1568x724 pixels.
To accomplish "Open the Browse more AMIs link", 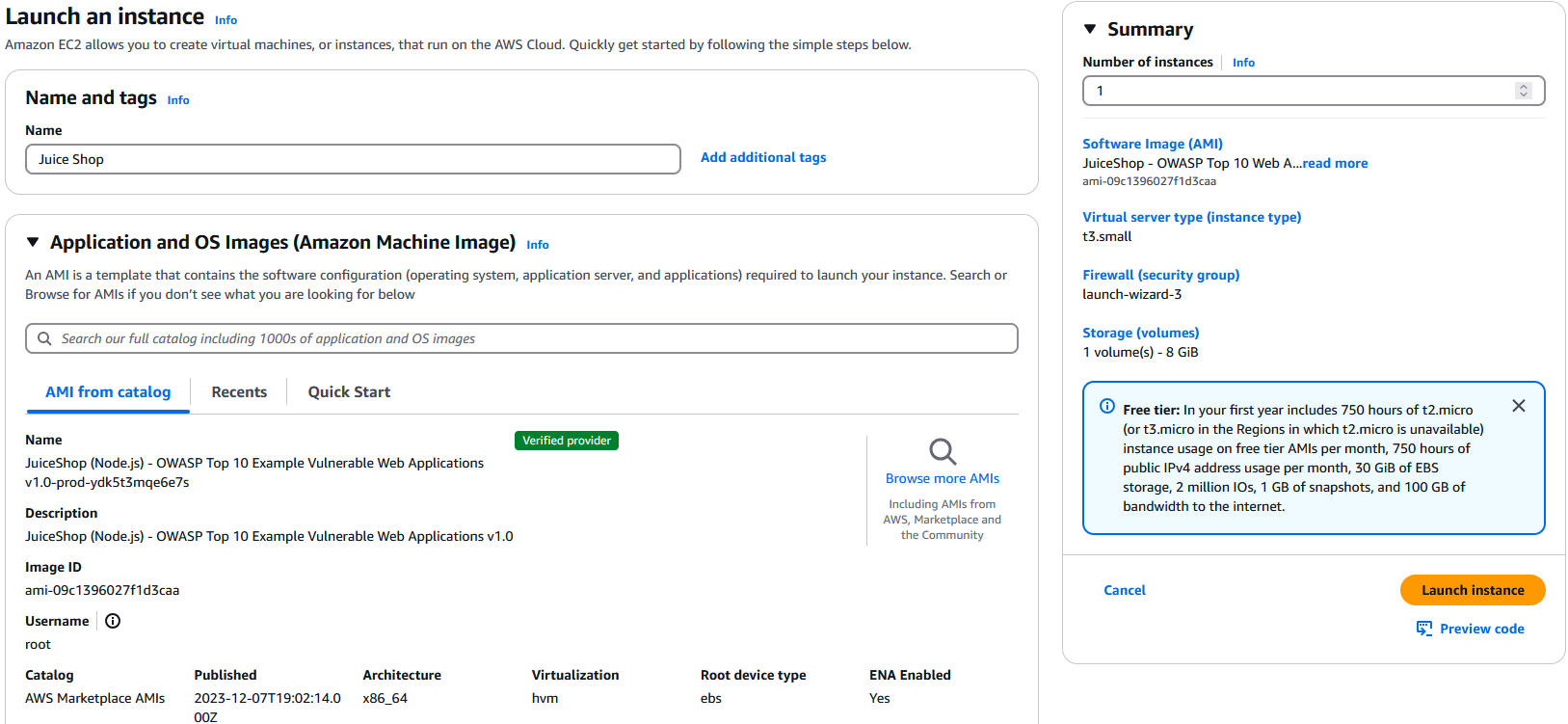I will [x=943, y=478].
